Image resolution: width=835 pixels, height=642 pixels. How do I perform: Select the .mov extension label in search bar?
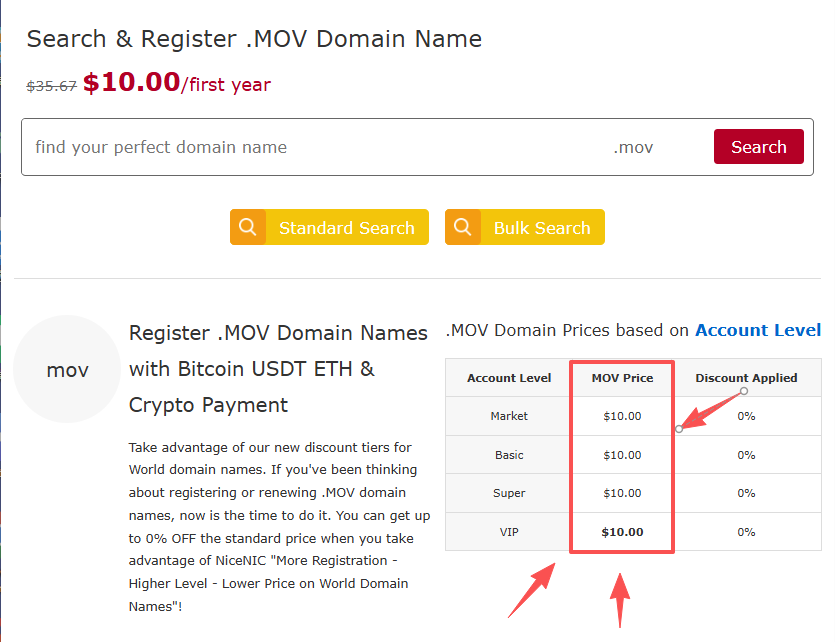pyautogui.click(x=633, y=146)
